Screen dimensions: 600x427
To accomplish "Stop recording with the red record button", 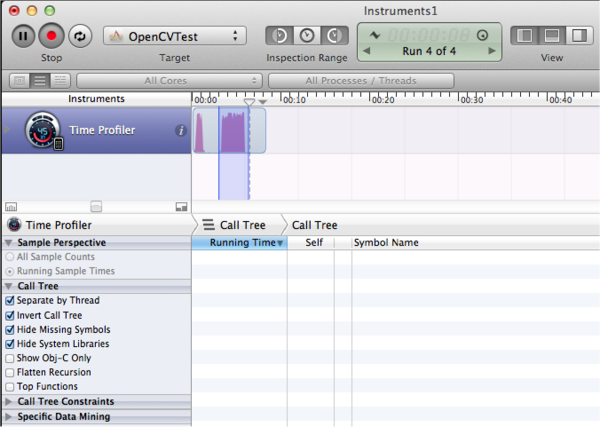I will [51, 36].
